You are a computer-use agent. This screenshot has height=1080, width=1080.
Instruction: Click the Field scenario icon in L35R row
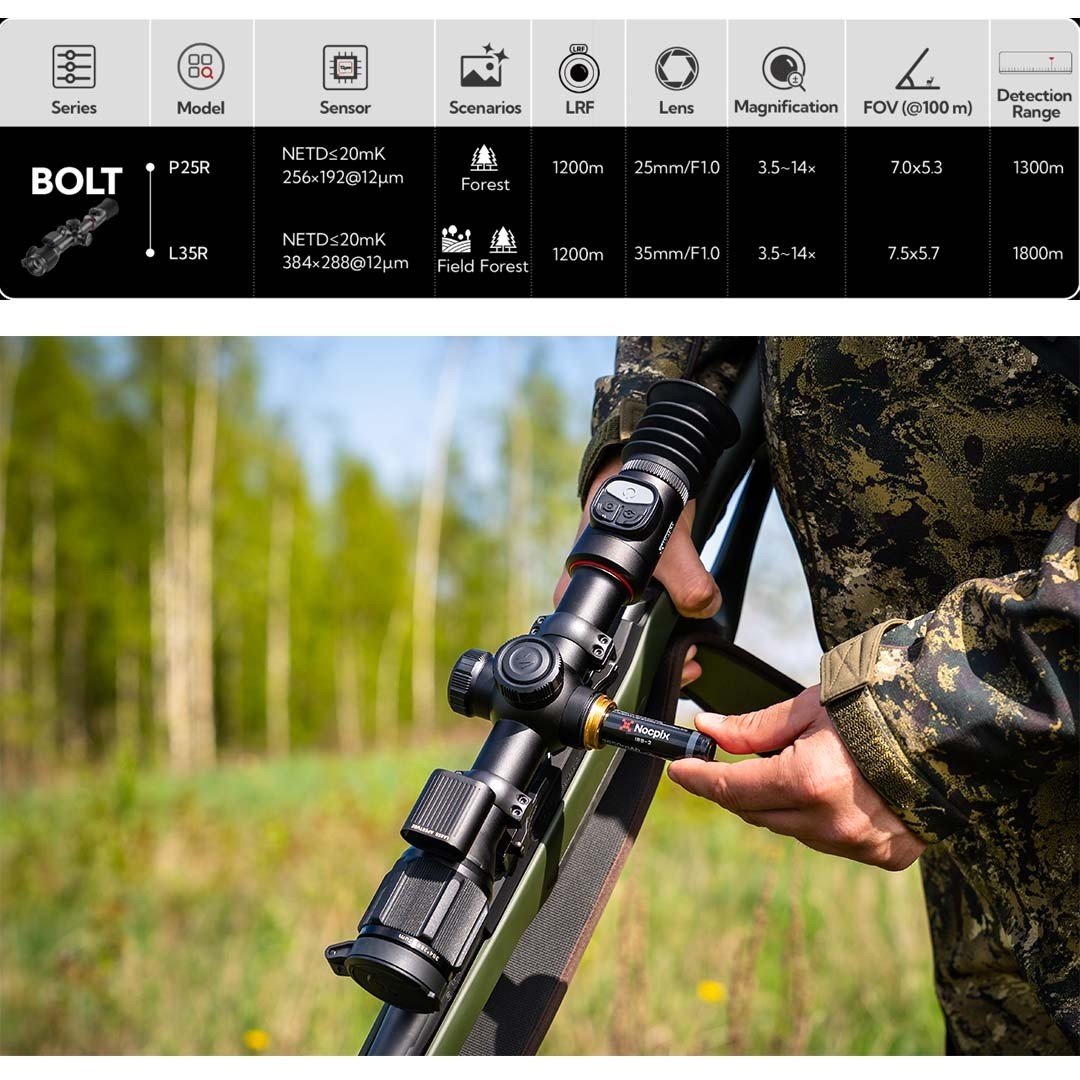[456, 240]
